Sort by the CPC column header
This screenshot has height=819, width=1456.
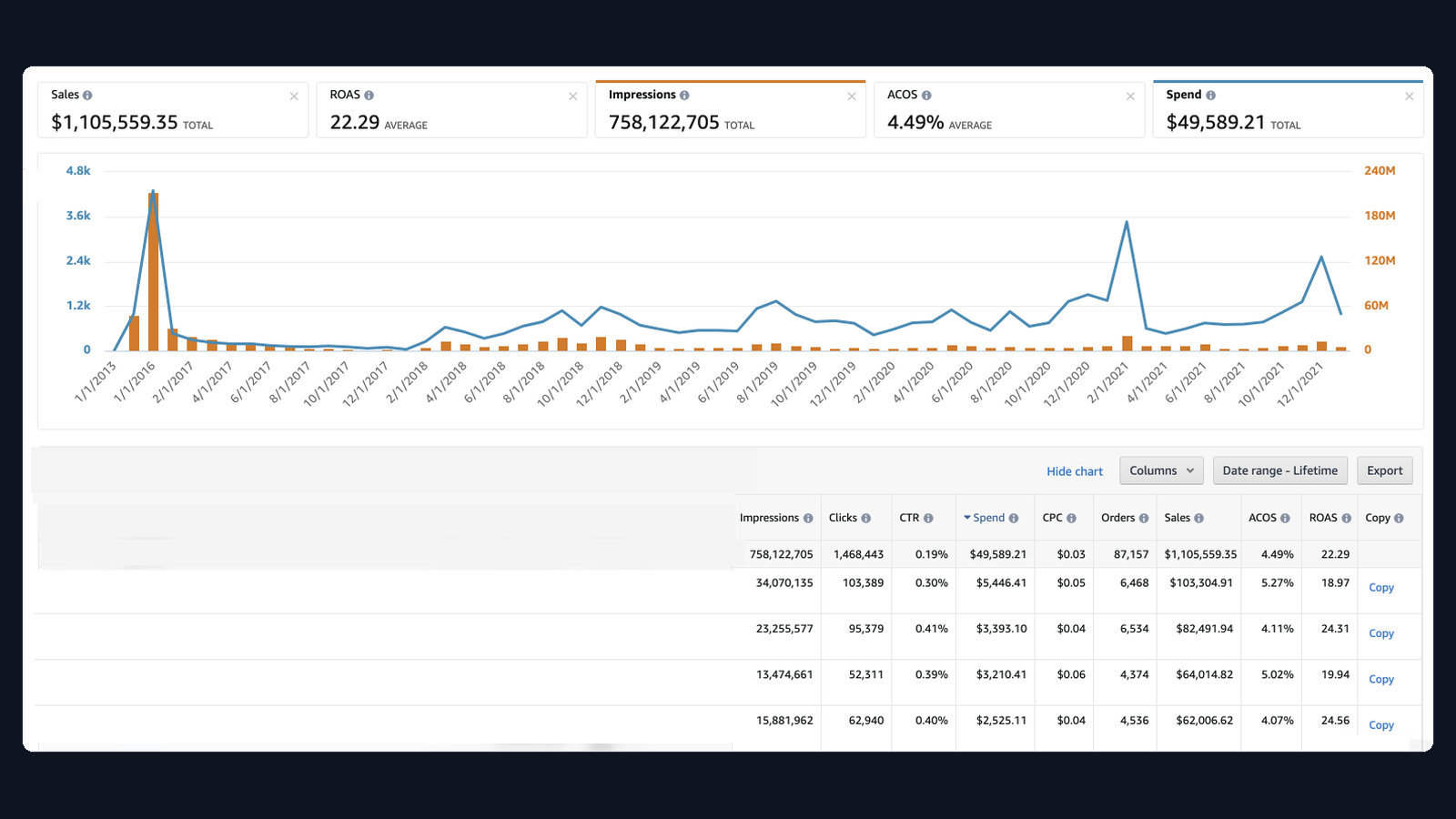tap(1052, 518)
